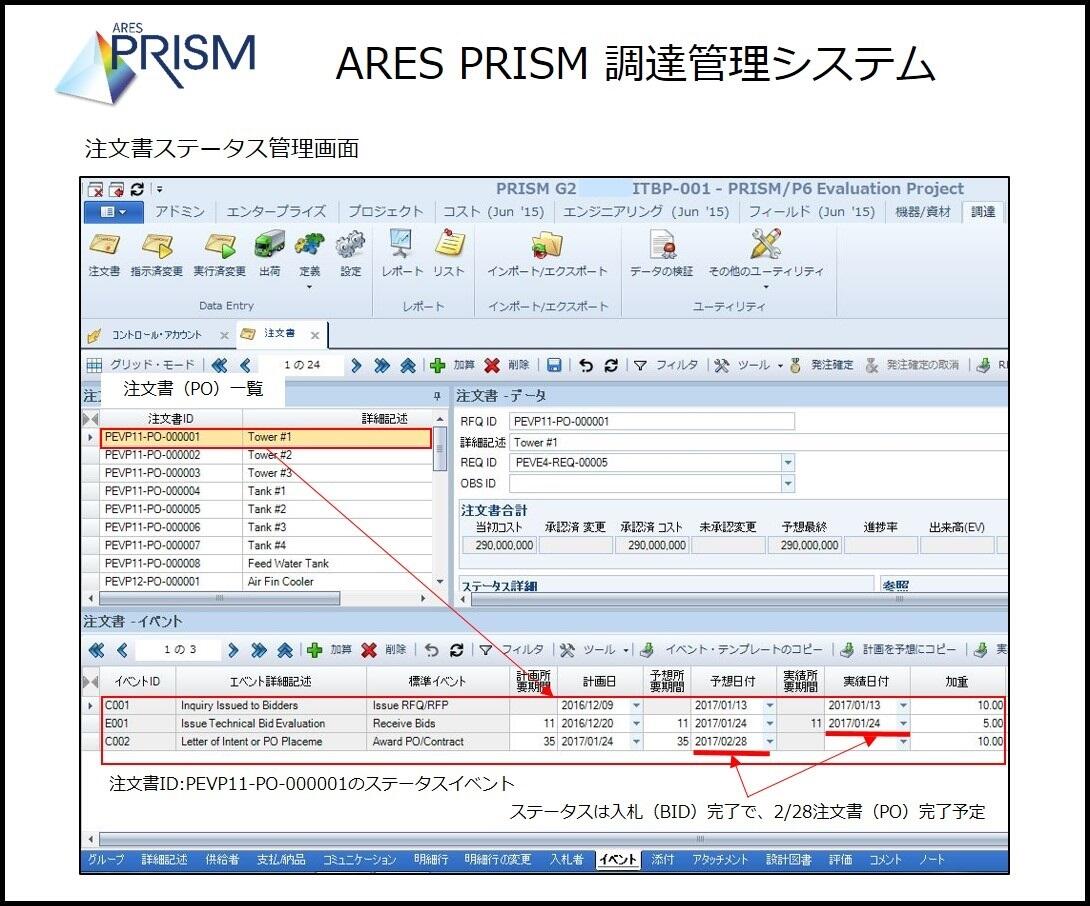Select the 明細行 bottom tab

431,859
